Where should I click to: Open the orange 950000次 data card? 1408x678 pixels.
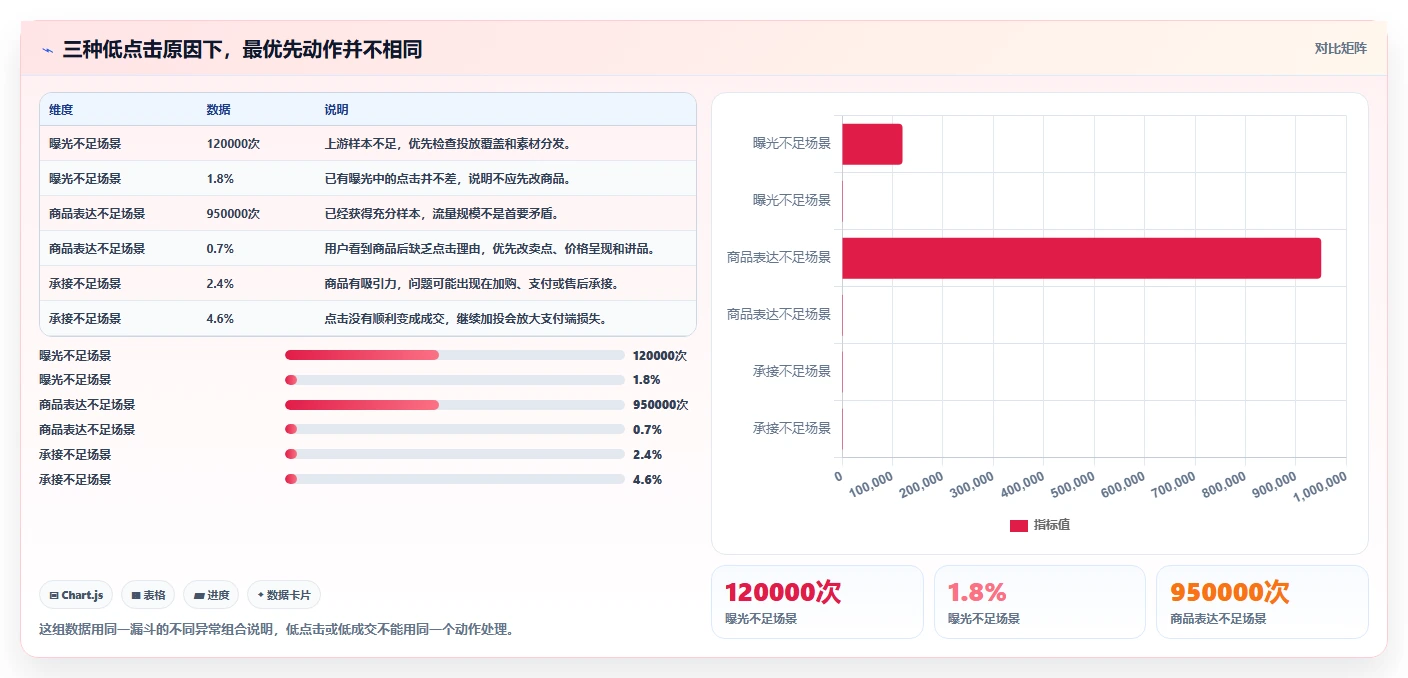point(1262,601)
